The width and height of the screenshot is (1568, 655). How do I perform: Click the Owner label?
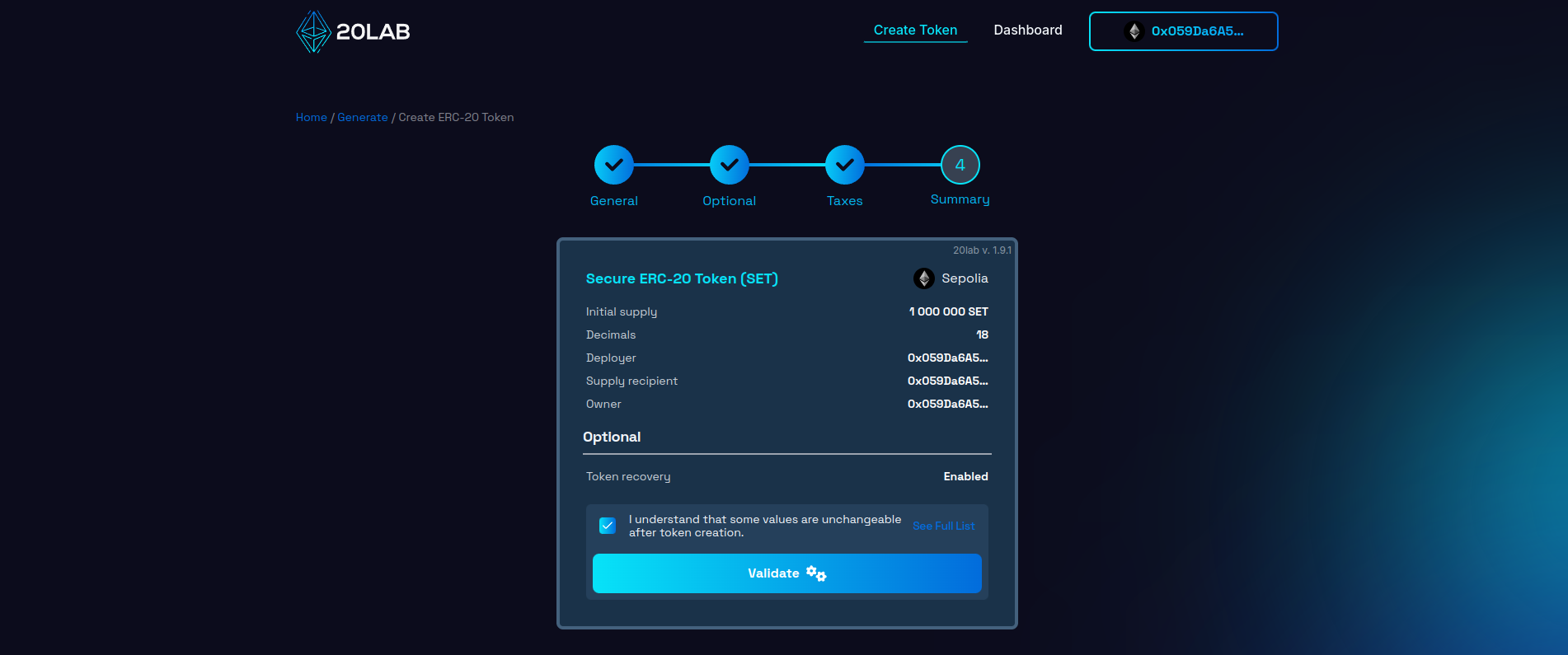pos(603,404)
